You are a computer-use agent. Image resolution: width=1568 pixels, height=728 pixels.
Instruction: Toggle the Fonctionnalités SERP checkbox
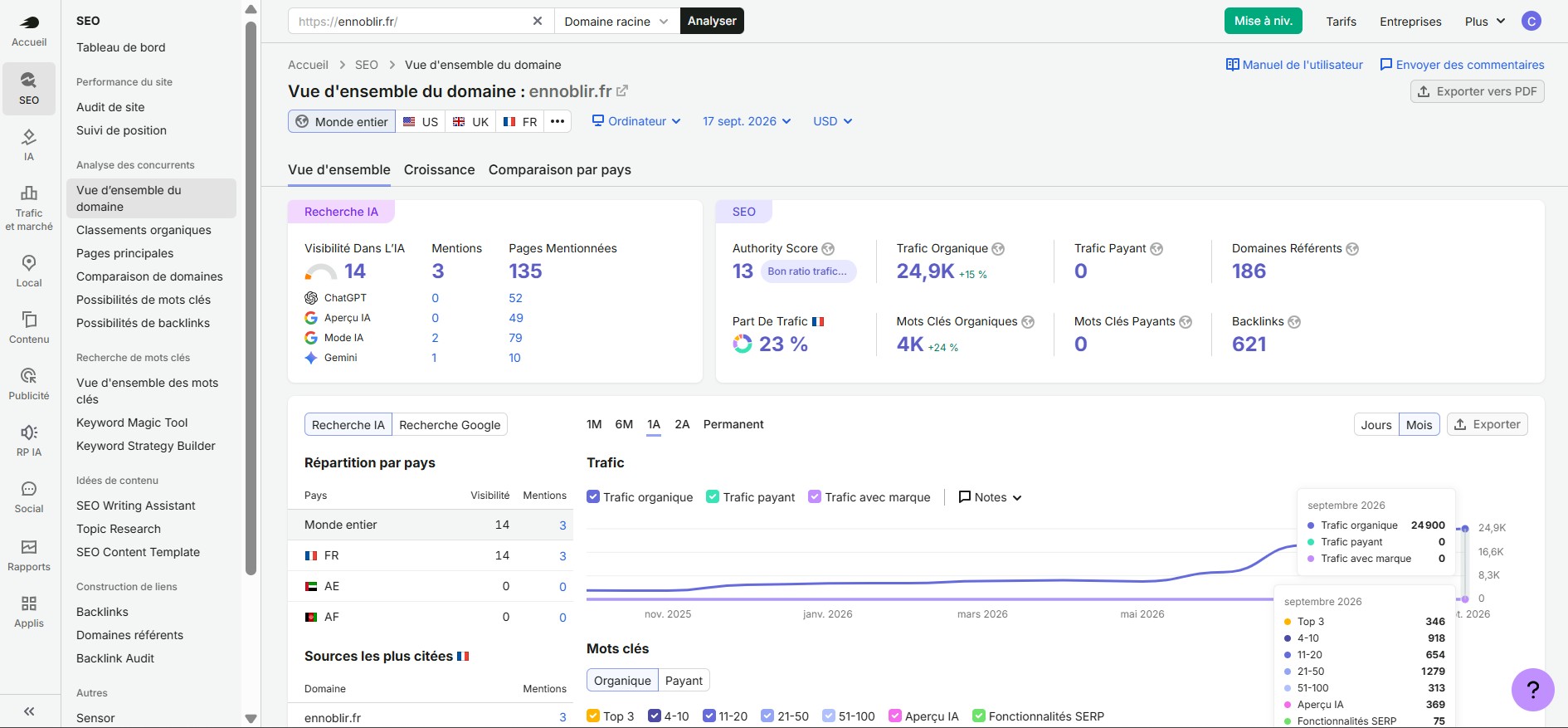[x=979, y=716]
